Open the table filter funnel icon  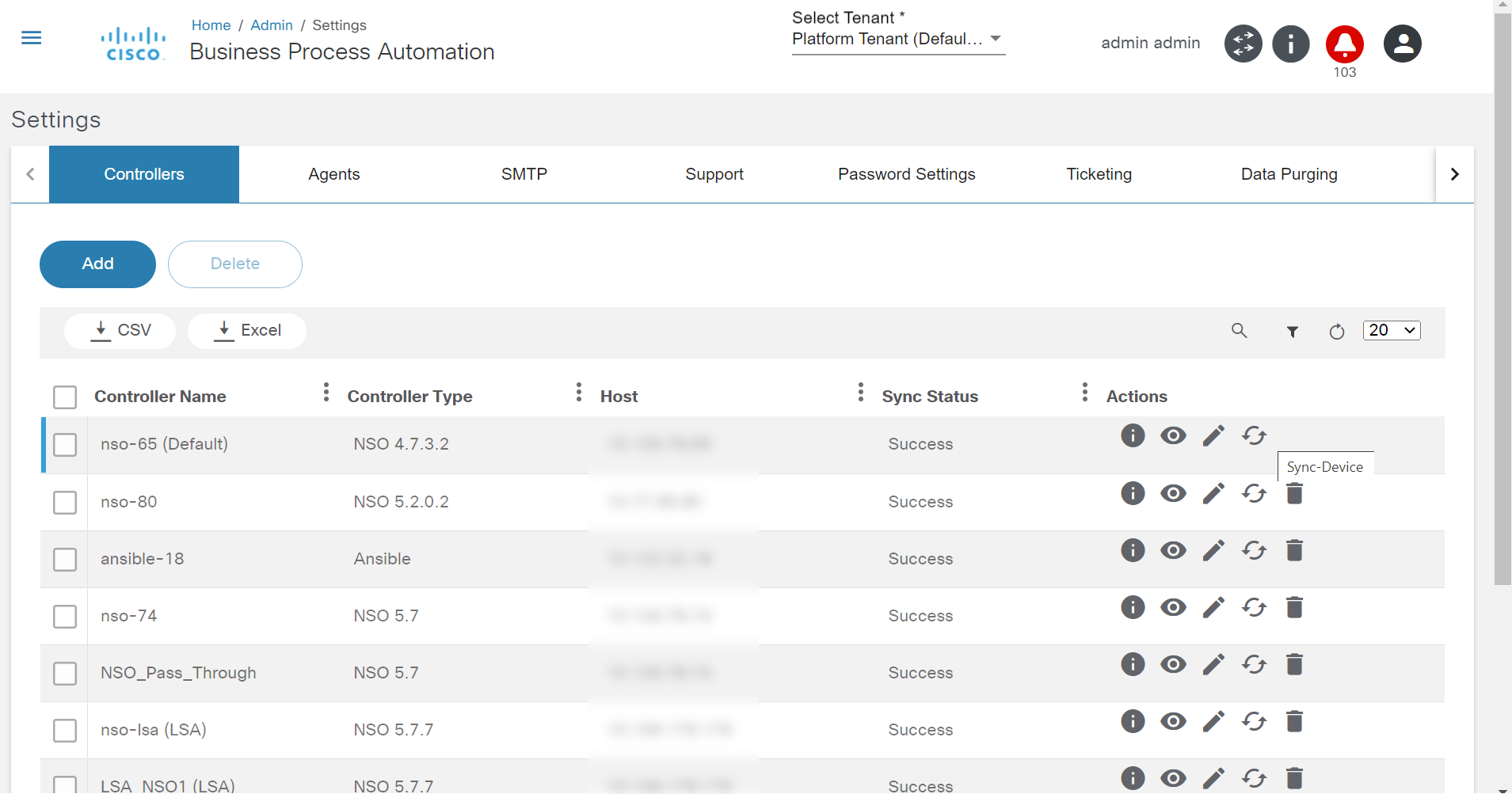pyautogui.click(x=1292, y=332)
